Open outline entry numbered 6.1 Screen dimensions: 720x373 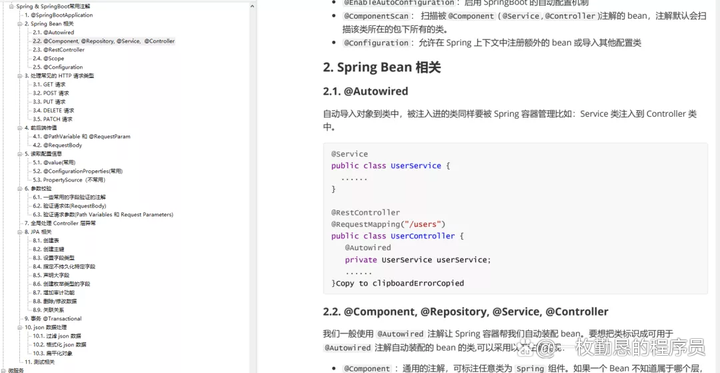[70, 197]
